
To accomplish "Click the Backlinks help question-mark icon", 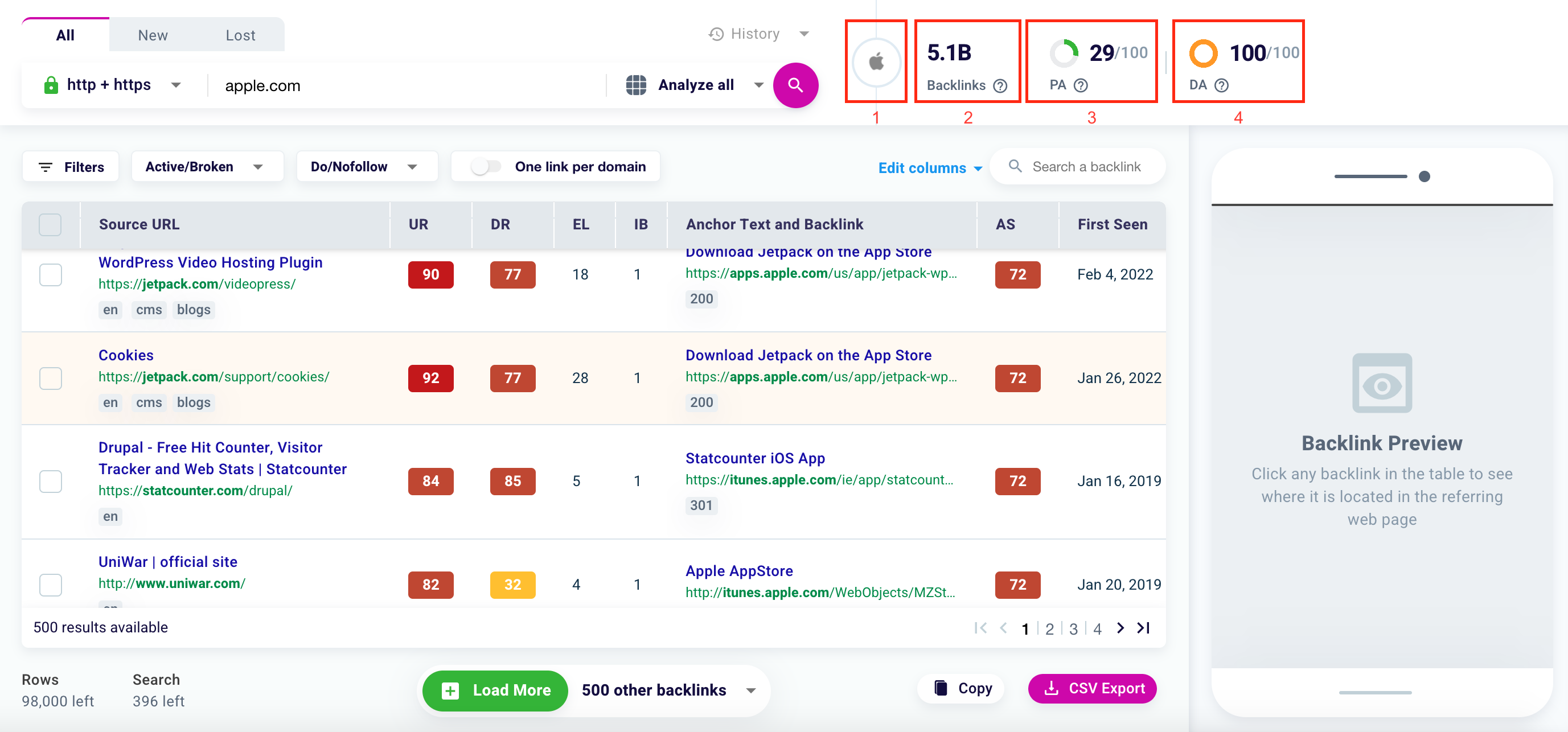I will [x=1000, y=86].
